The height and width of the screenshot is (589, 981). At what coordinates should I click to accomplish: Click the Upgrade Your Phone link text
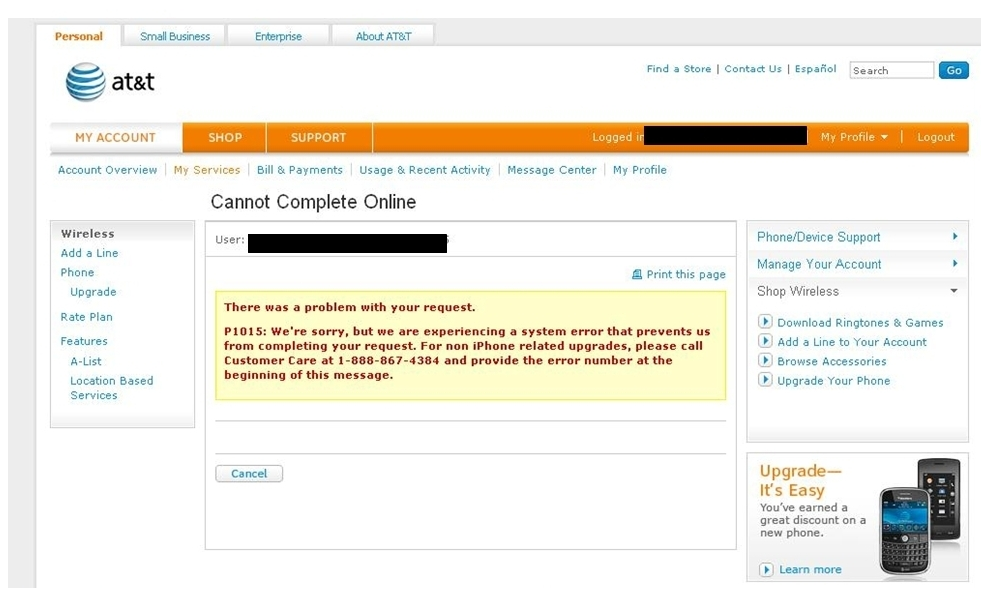pyautogui.click(x=833, y=381)
